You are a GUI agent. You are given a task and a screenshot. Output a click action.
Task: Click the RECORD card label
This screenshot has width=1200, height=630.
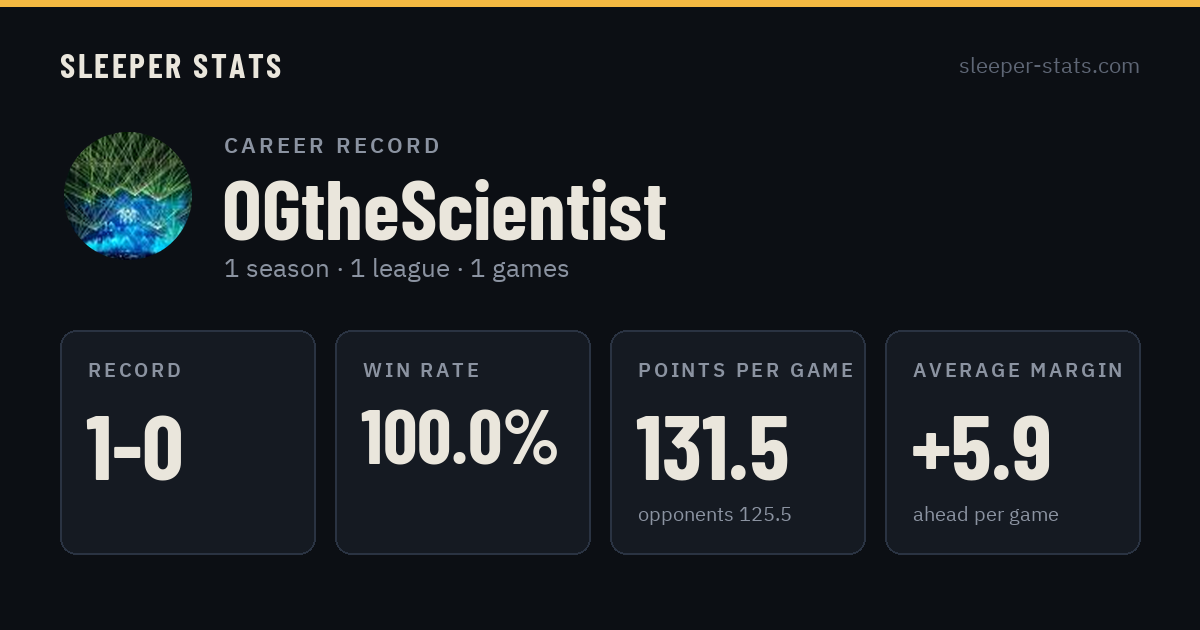135,371
